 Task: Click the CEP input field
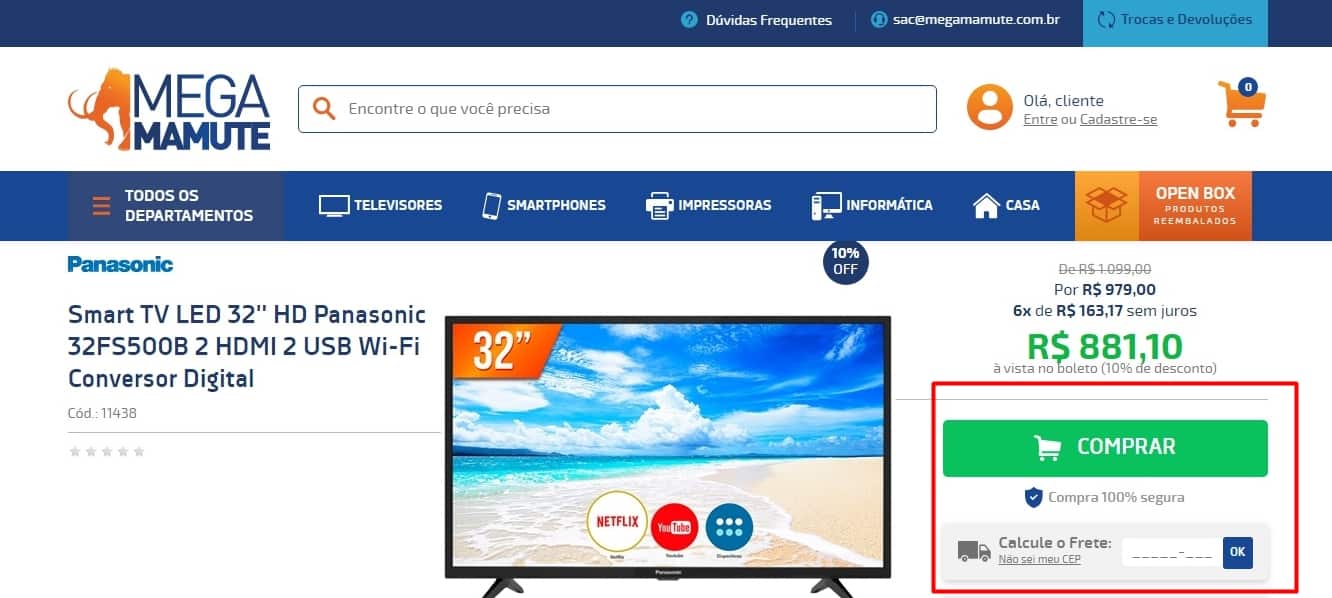[1170, 552]
